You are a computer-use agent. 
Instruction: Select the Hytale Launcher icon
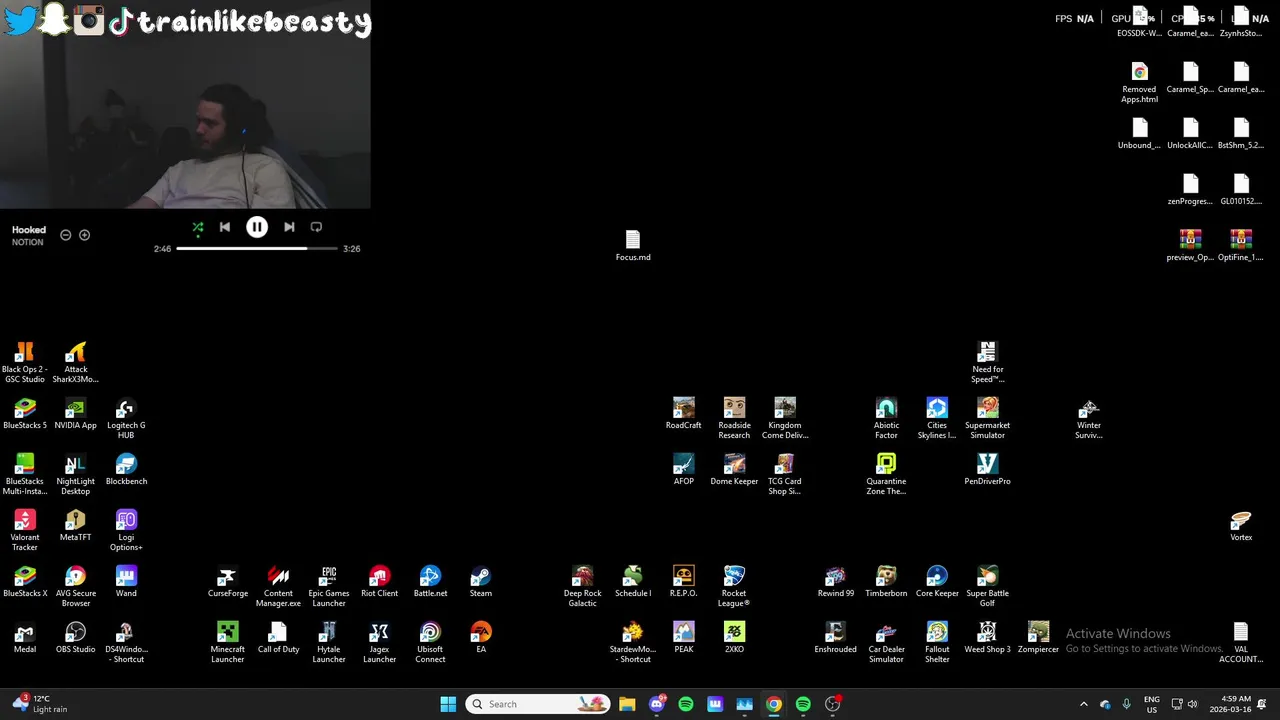[329, 642]
